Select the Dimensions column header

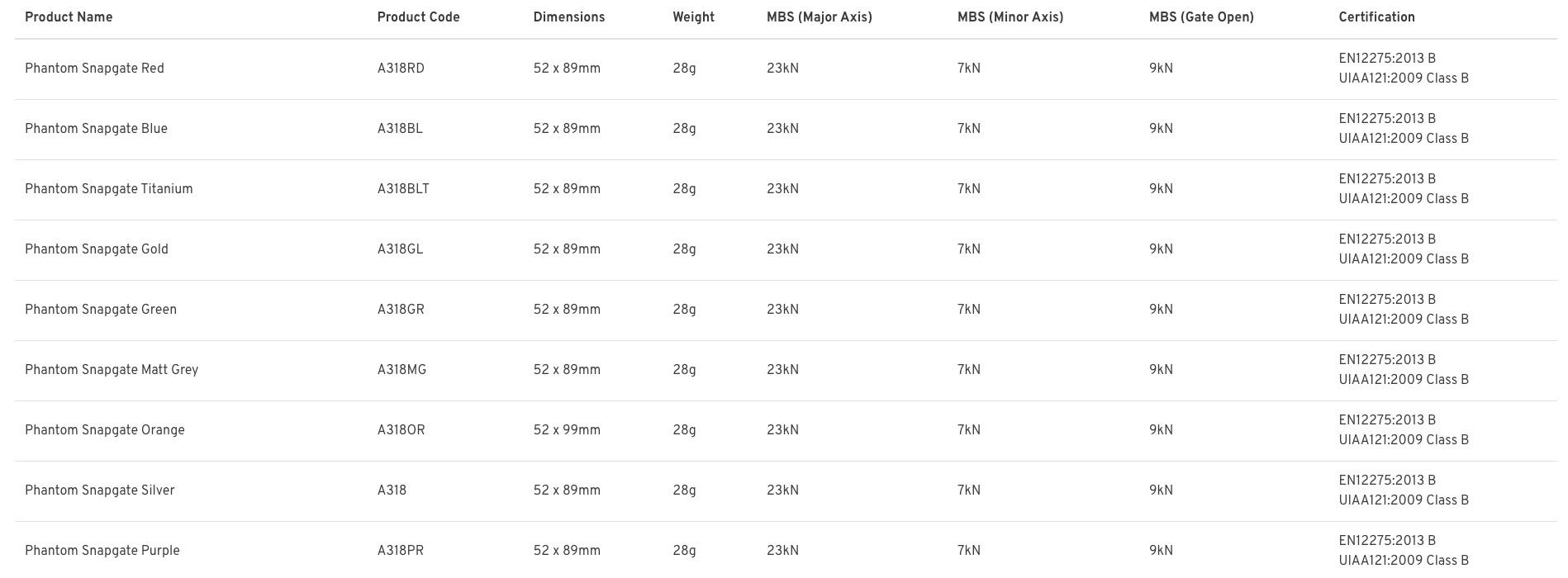pyautogui.click(x=568, y=17)
